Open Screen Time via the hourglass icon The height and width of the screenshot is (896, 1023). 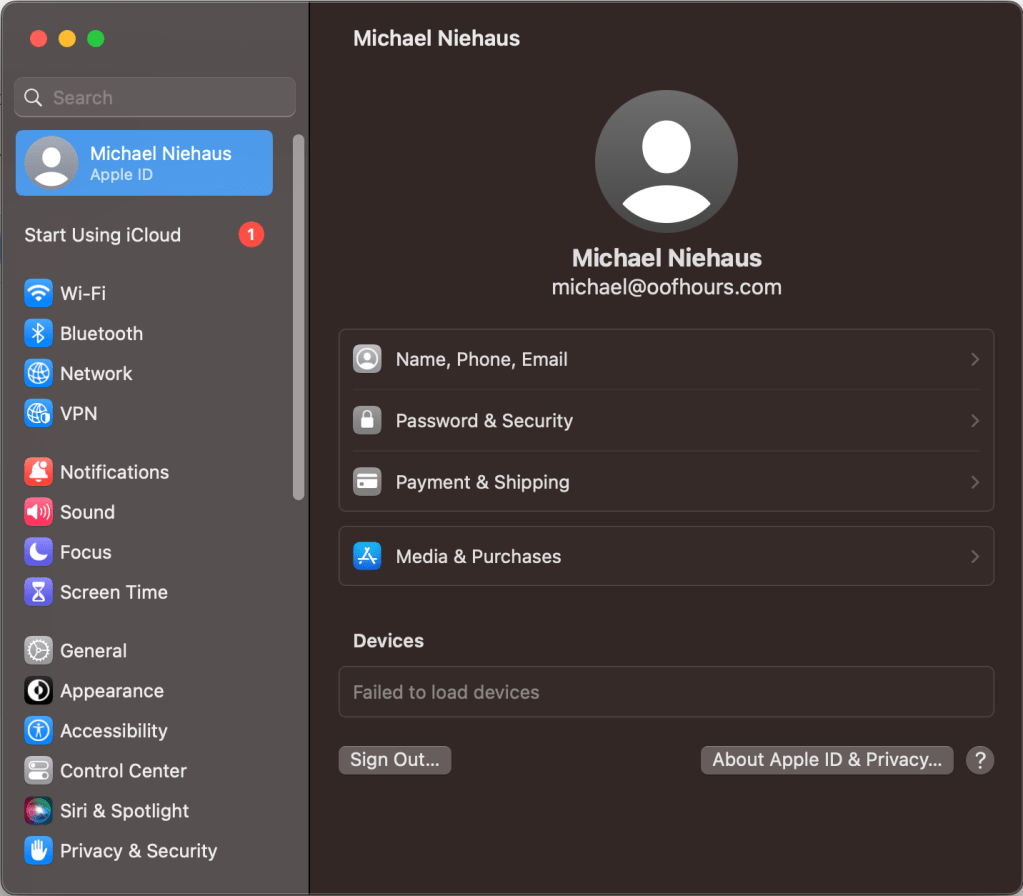[x=39, y=592]
